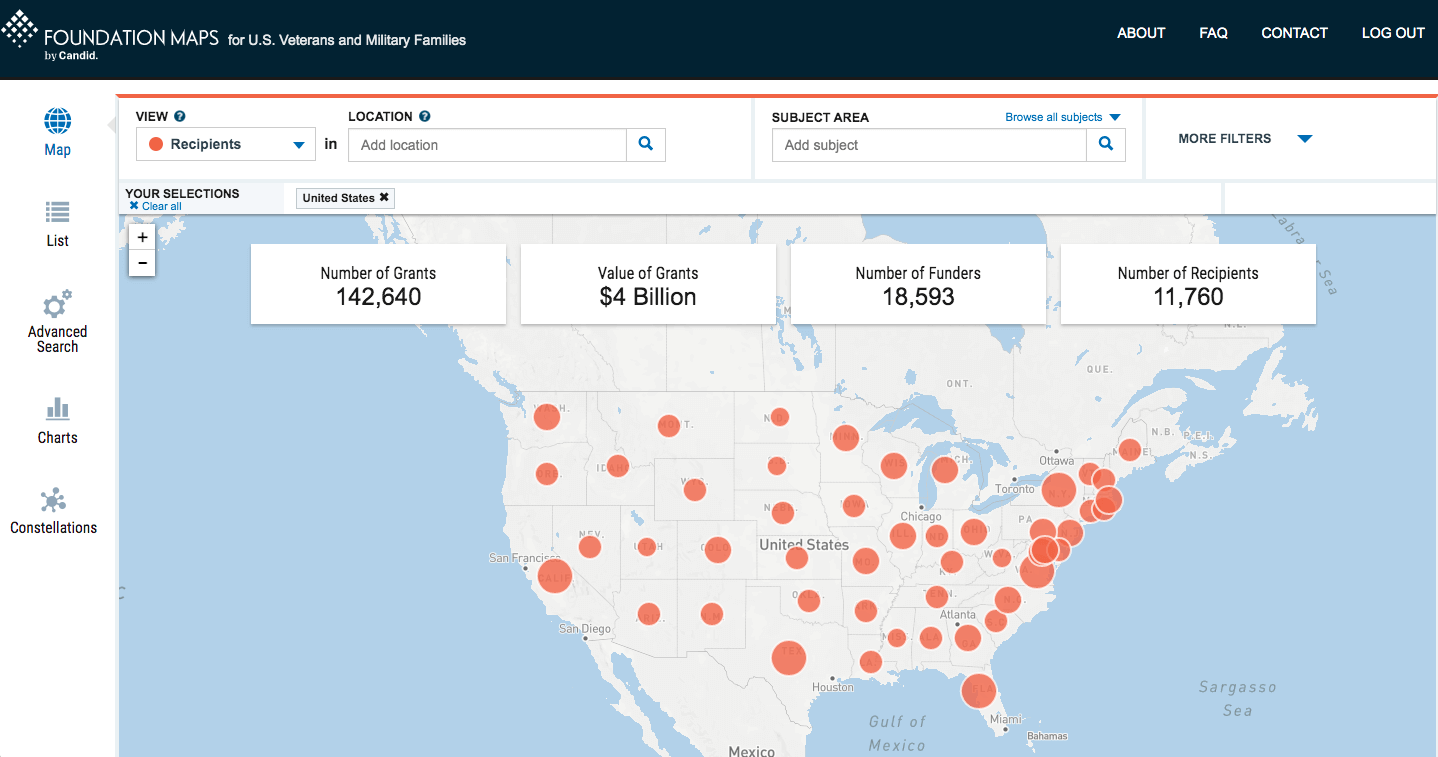Viewport: 1438px width, 757px height.
Task: Open the Charts bar-graph icon
Action: click(x=58, y=408)
